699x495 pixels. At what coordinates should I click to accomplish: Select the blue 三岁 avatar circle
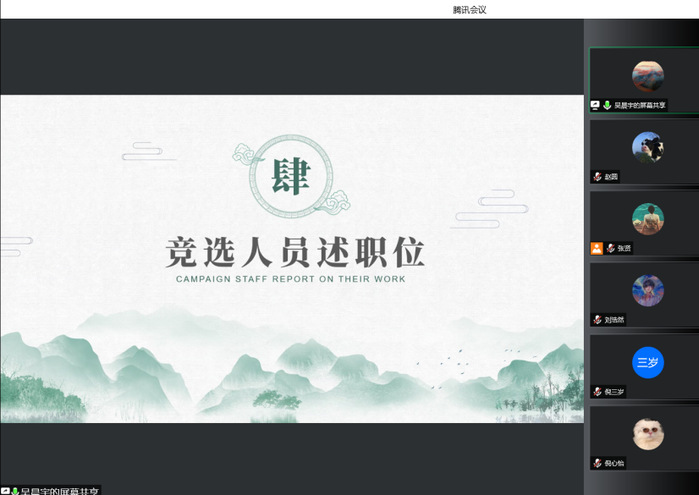click(647, 362)
